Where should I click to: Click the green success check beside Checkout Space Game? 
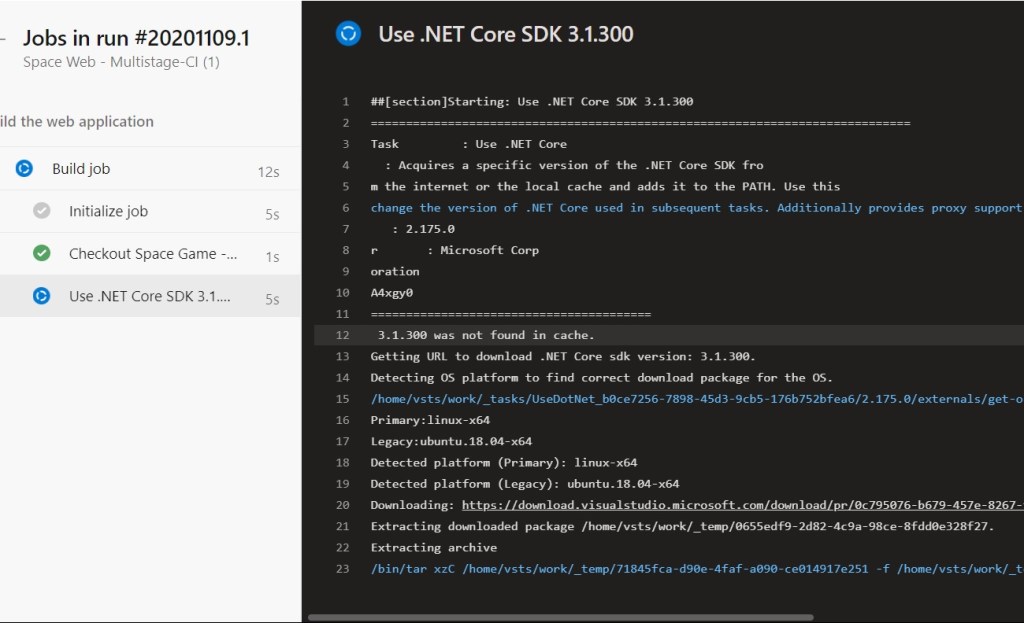click(x=41, y=254)
